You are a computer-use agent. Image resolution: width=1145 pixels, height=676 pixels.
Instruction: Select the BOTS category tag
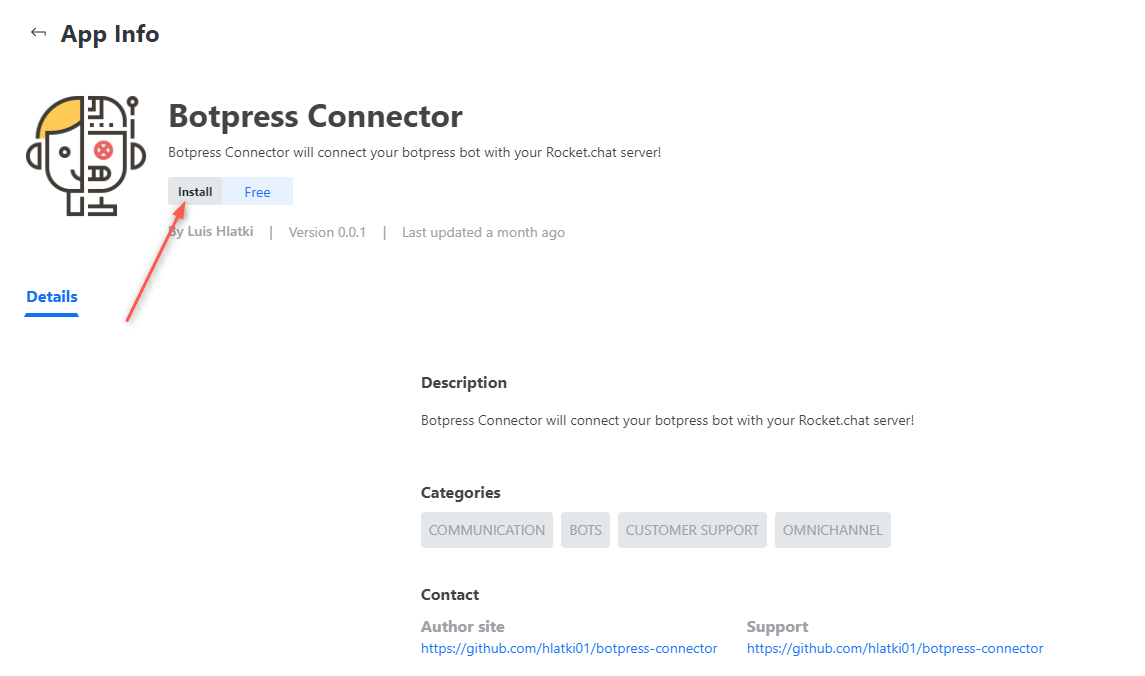[x=586, y=530]
